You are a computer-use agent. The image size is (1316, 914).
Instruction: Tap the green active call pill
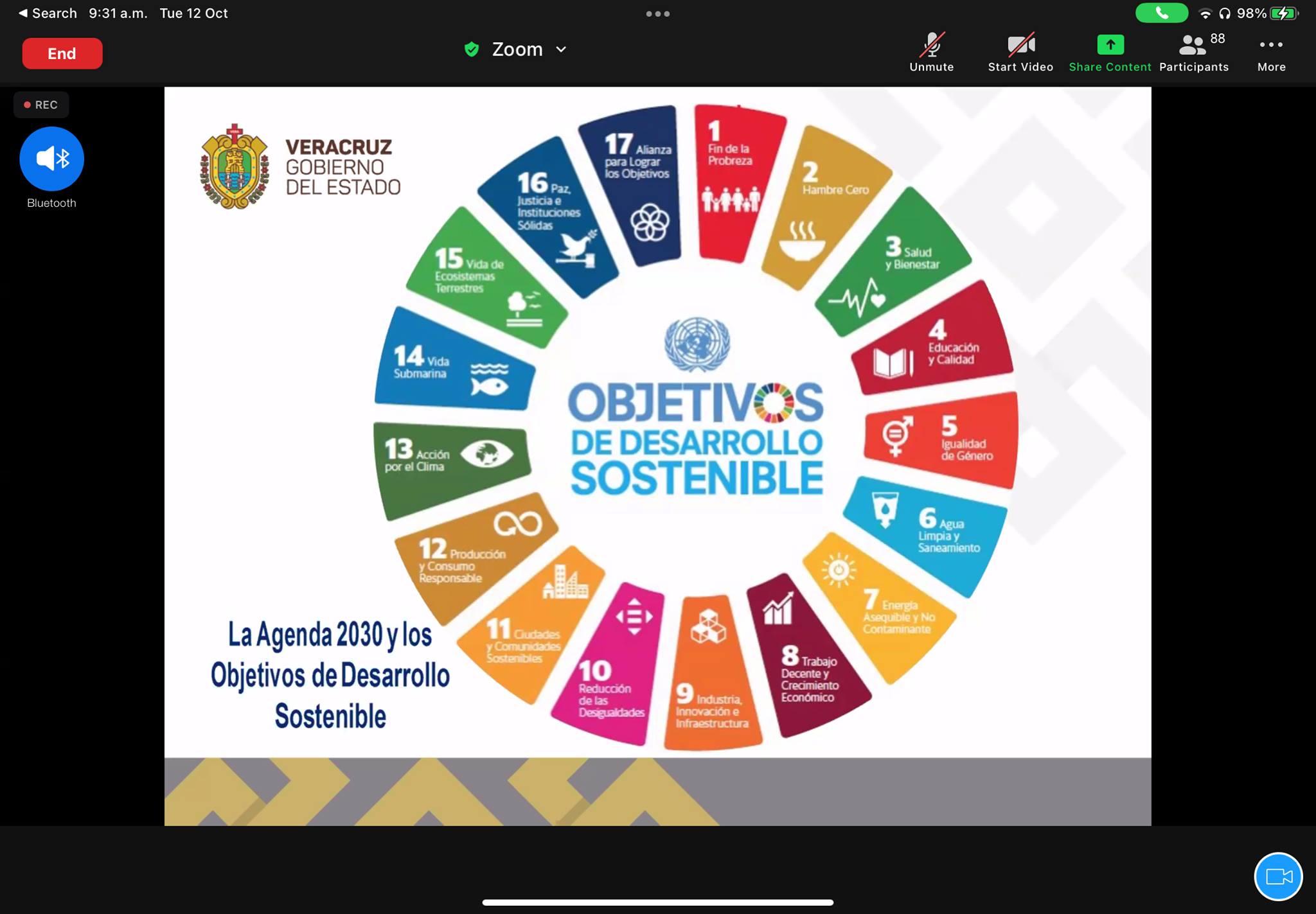point(1160,13)
